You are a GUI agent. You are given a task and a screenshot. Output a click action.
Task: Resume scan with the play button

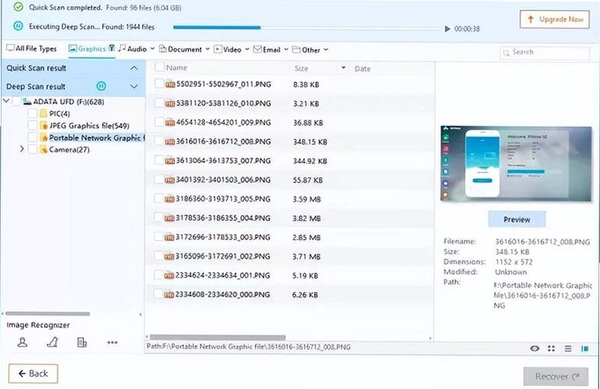[447, 29]
